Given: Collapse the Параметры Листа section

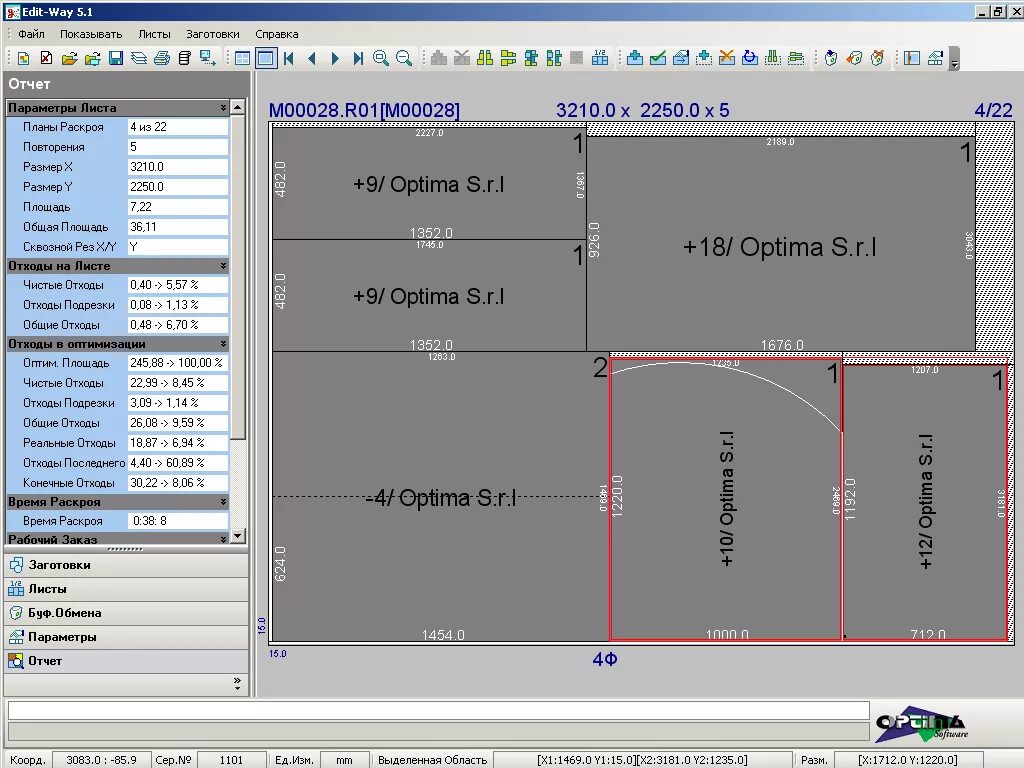Looking at the screenshot, I should (223, 108).
